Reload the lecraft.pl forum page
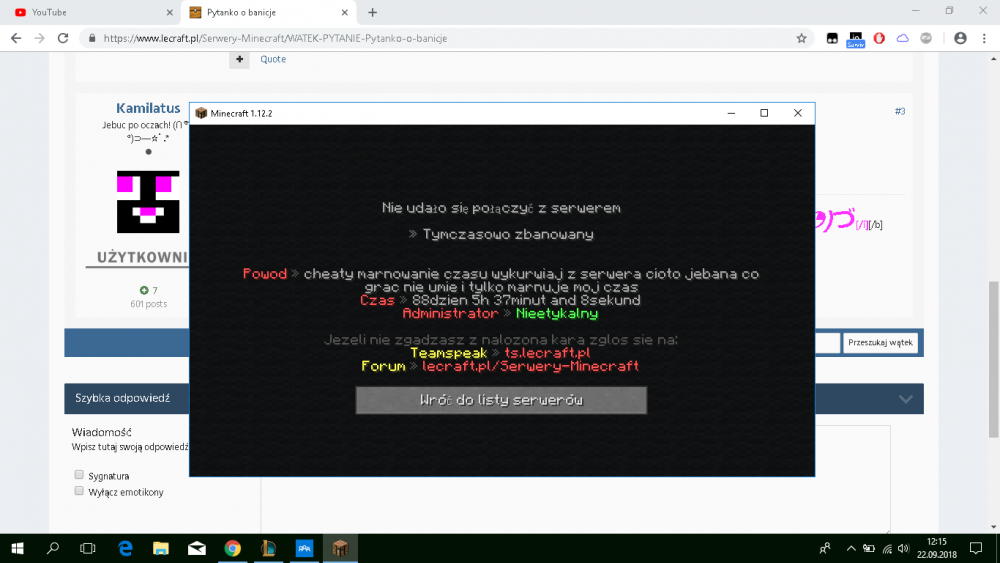 [62, 38]
